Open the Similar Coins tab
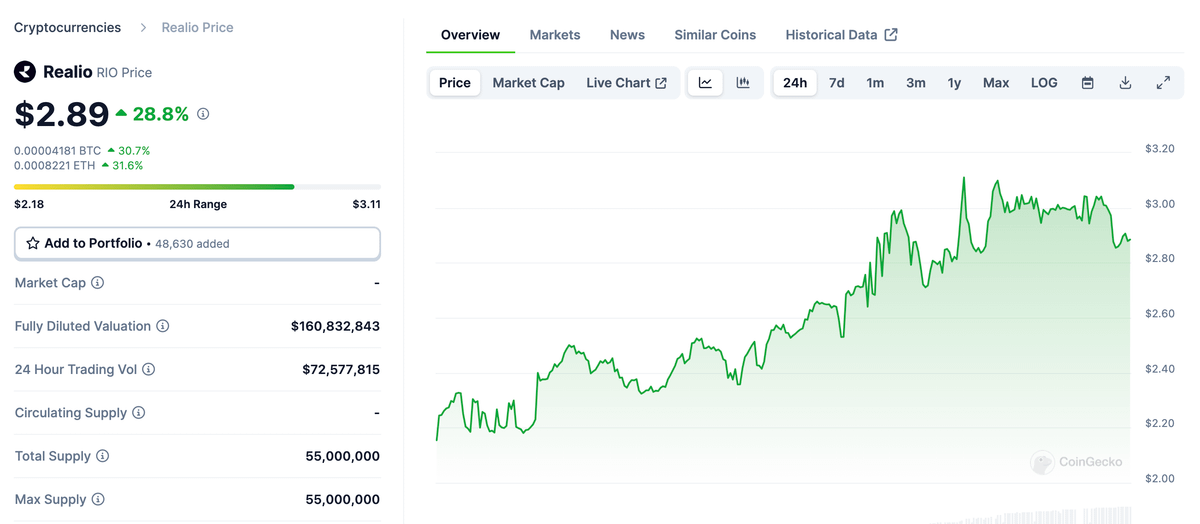 point(715,35)
